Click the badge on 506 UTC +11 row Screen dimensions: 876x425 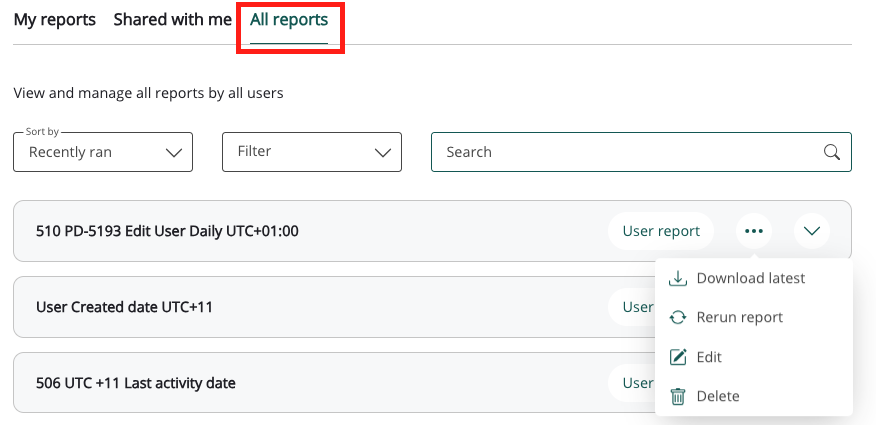[632, 383]
